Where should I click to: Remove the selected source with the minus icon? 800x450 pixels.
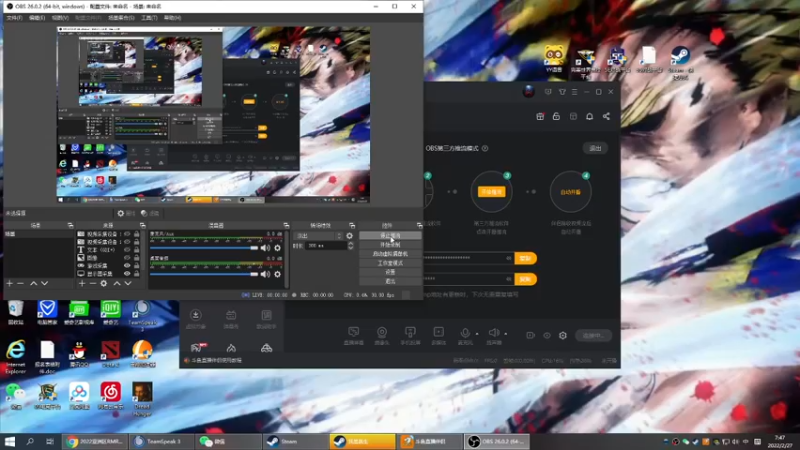point(93,283)
